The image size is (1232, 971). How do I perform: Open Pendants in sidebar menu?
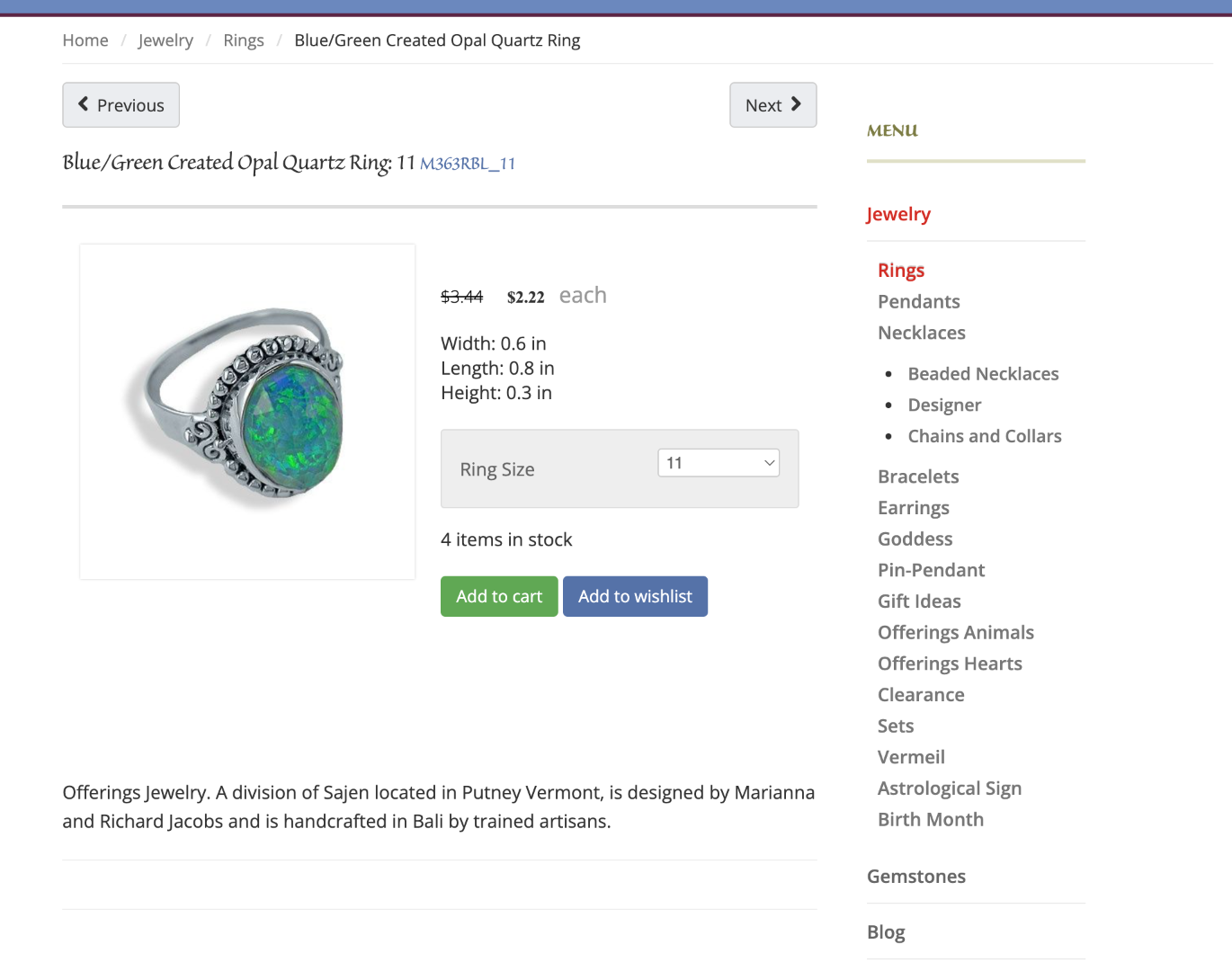[918, 301]
